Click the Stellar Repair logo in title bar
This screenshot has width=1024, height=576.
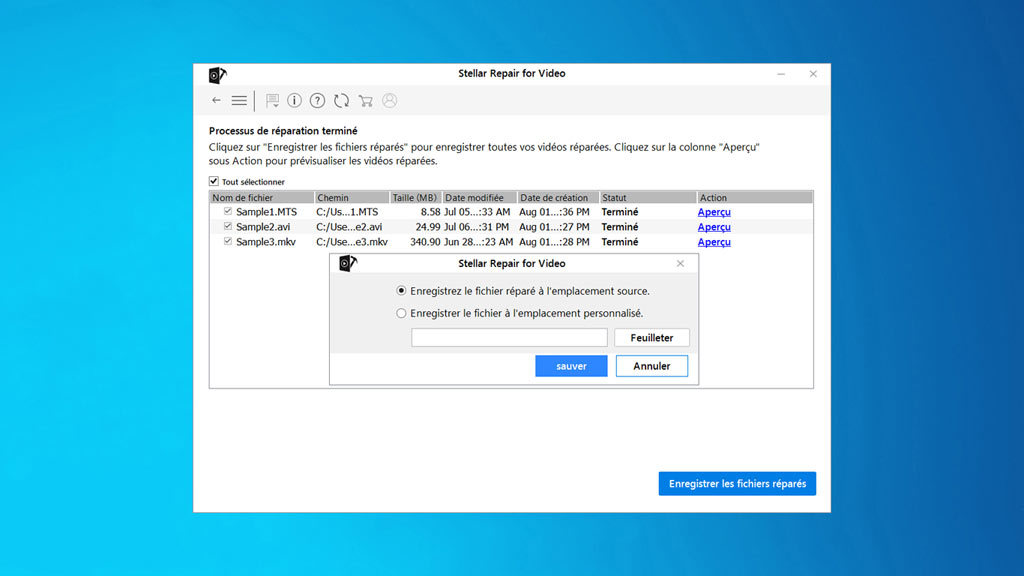[217, 74]
